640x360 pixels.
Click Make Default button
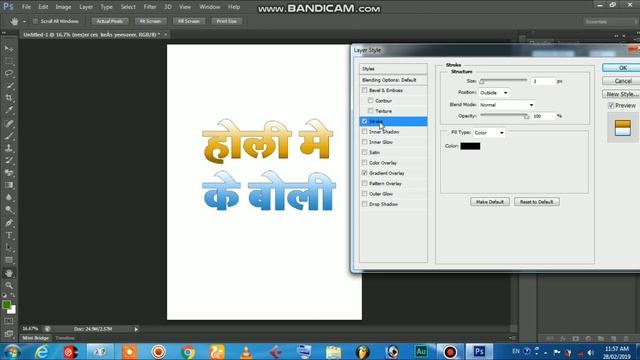point(489,202)
